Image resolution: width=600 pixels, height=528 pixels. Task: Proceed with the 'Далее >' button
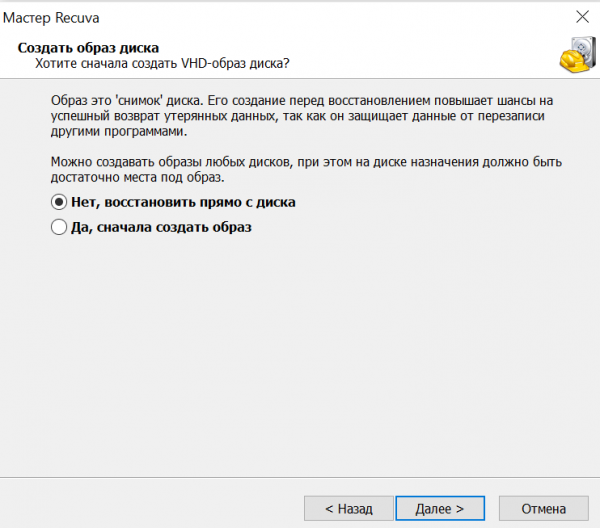pyautogui.click(x=440, y=508)
